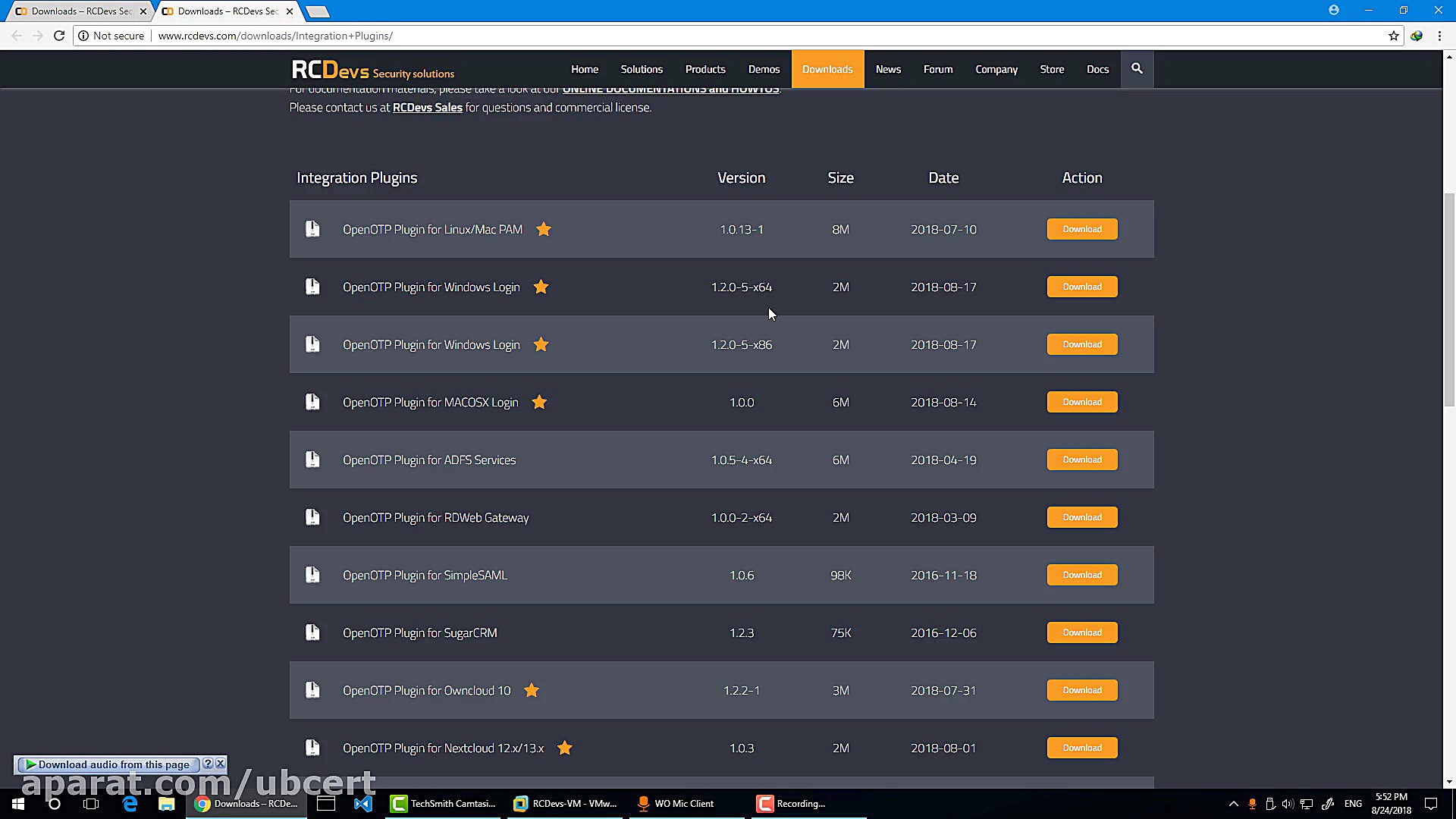Switch to RCDevs-VM VMware taskbar window

[x=565, y=804]
